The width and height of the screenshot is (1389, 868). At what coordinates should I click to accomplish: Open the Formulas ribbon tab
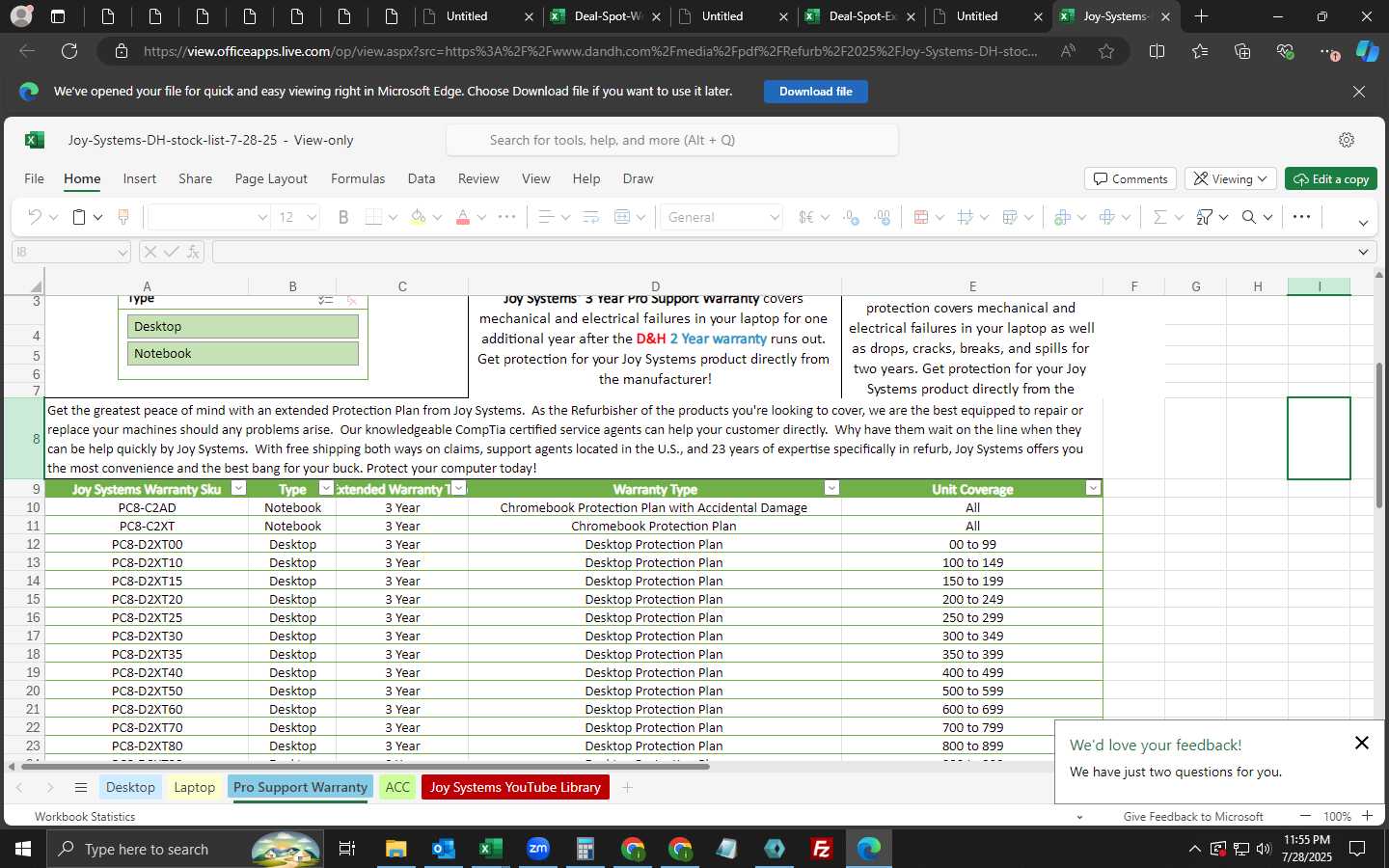coord(358,178)
